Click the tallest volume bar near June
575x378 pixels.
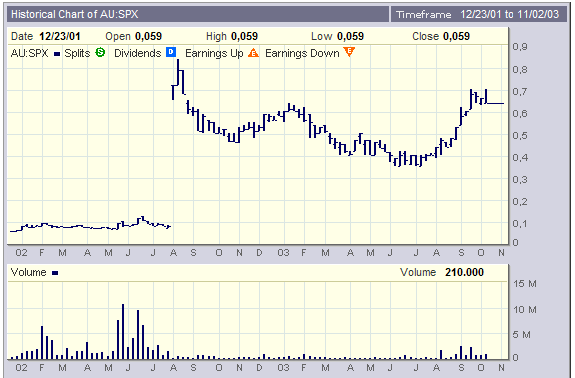(x=123, y=331)
